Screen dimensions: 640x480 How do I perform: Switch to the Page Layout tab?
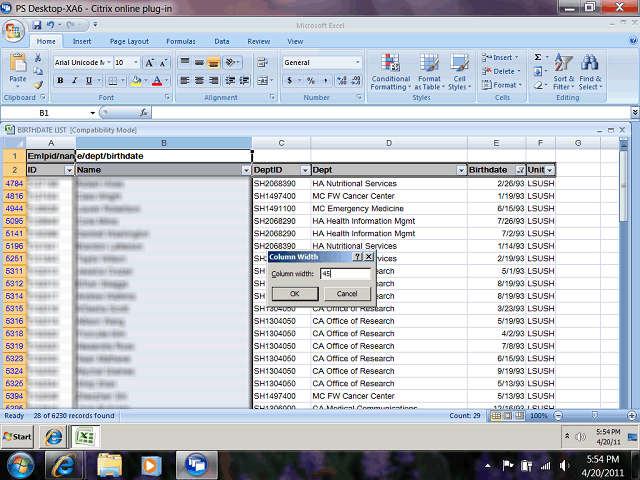(129, 41)
